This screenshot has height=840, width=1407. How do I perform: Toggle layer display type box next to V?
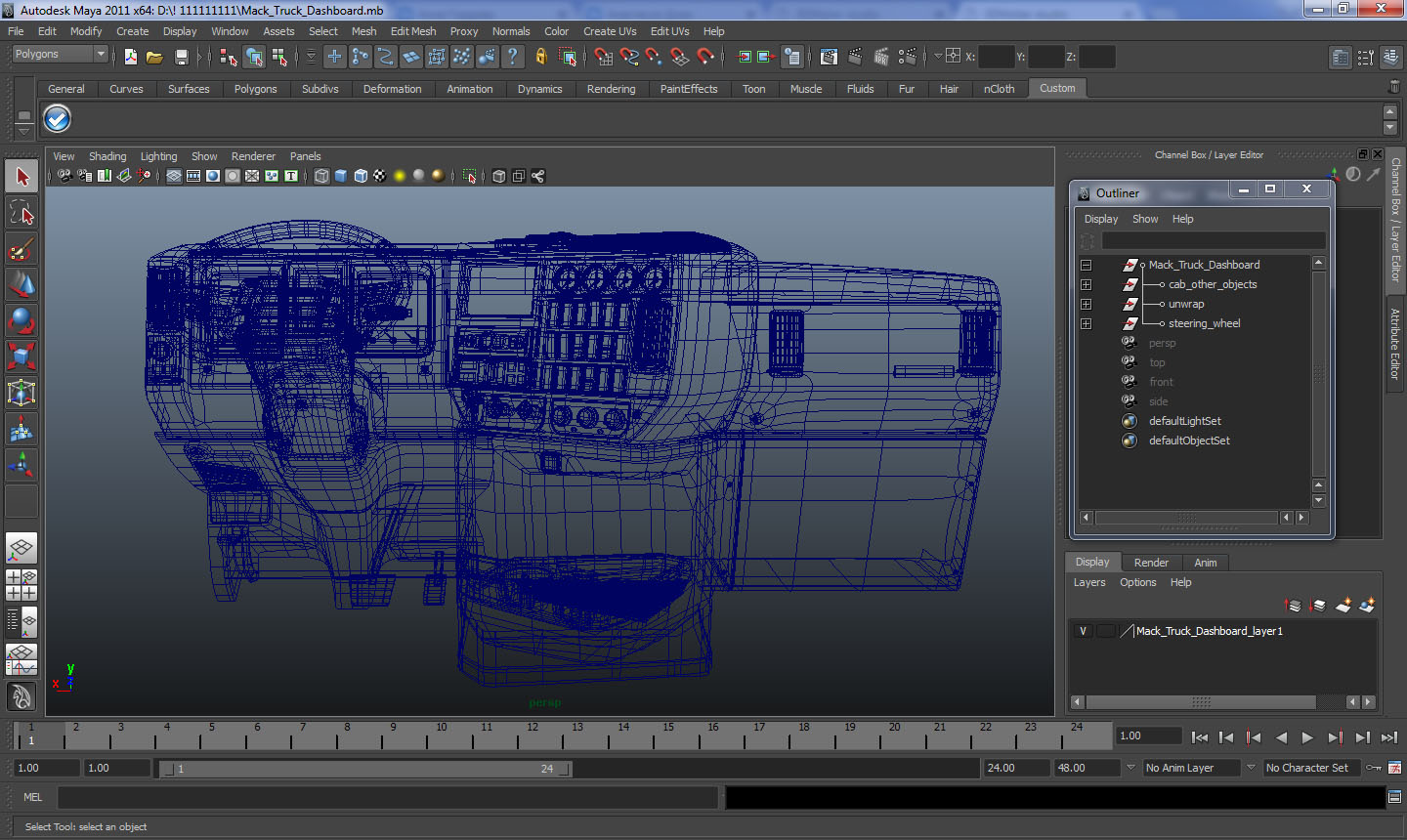point(1105,631)
